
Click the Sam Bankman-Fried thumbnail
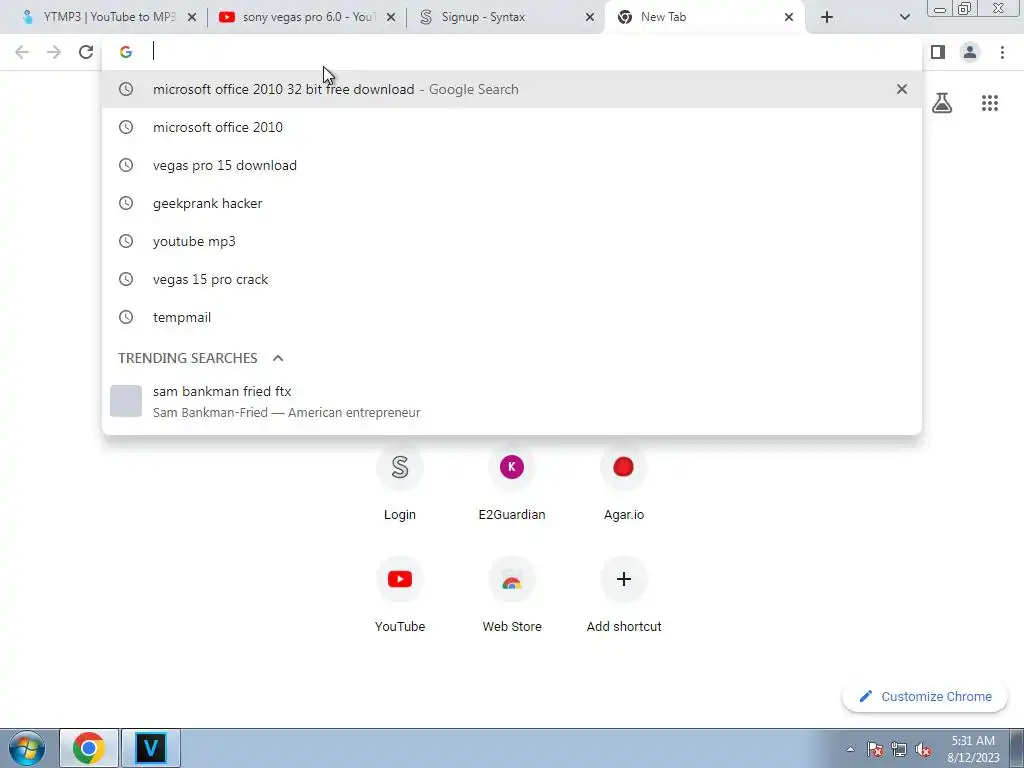tap(126, 401)
